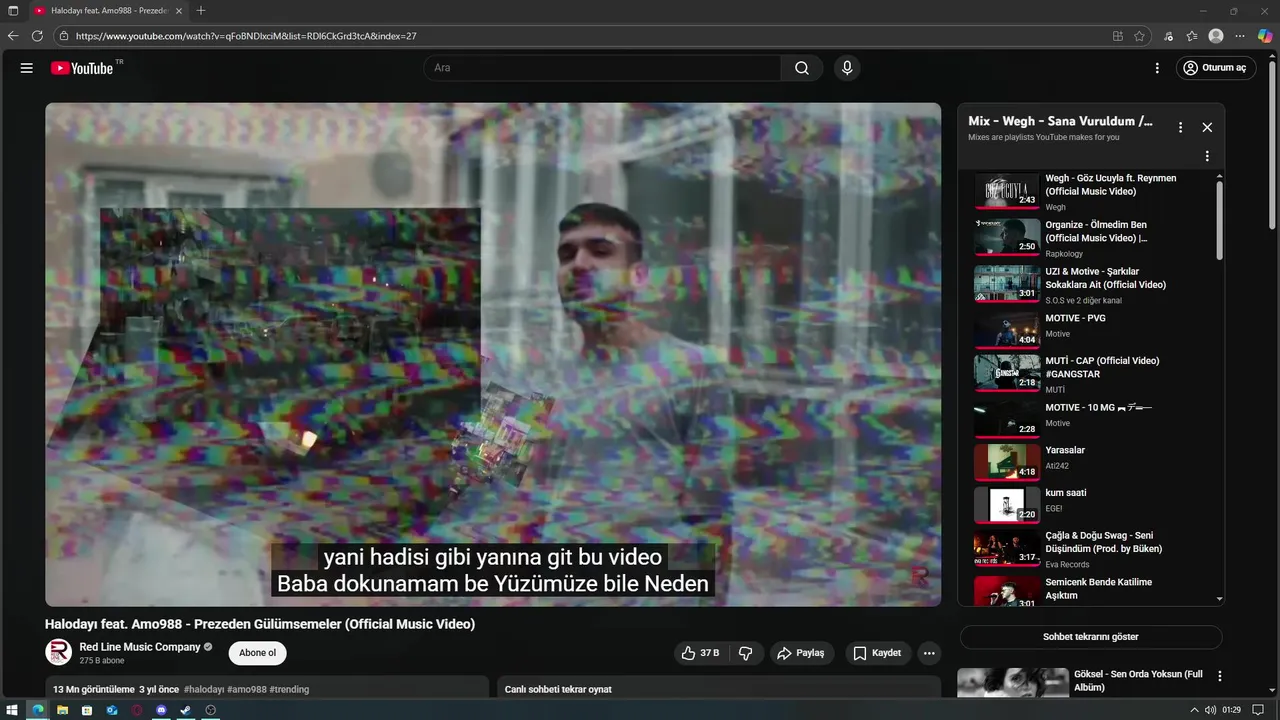
Task: Open Discord from the taskbar
Action: tap(161, 710)
